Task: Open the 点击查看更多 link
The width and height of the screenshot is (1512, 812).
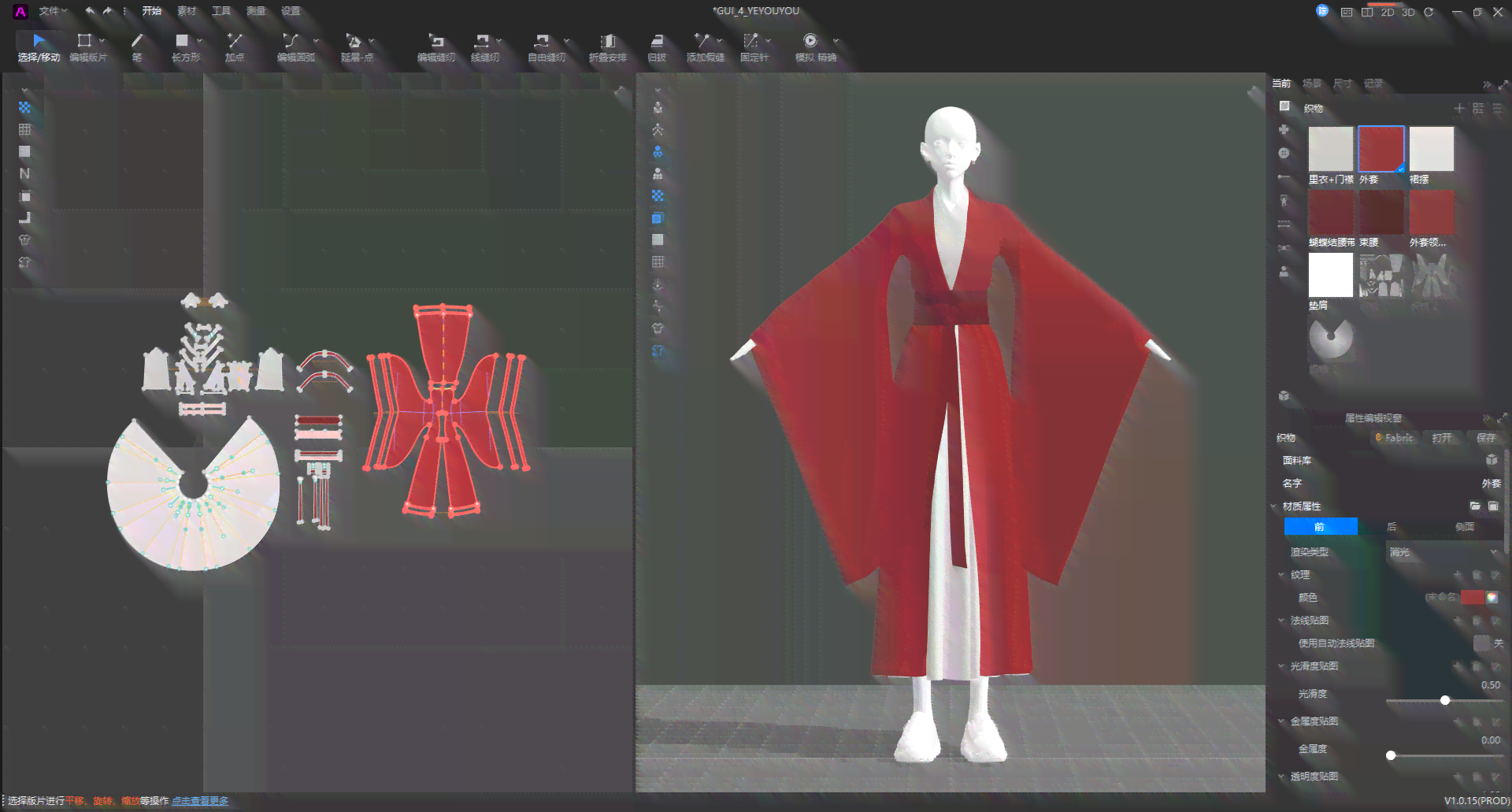Action: click(x=200, y=801)
